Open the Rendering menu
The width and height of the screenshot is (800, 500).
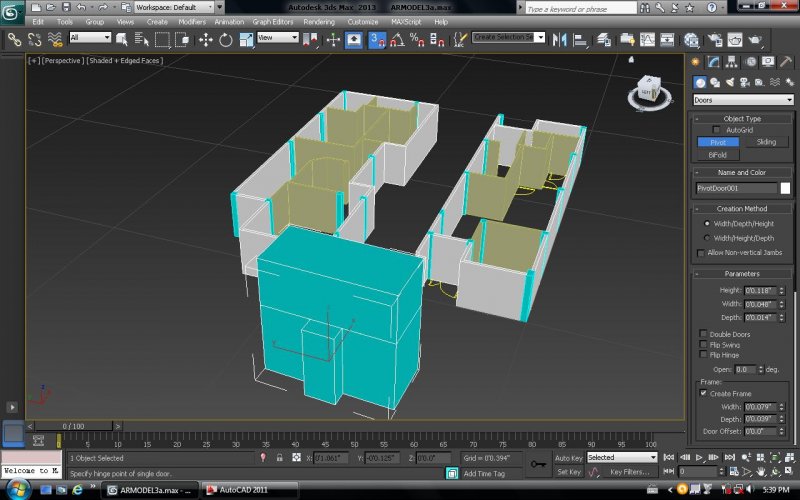point(319,21)
